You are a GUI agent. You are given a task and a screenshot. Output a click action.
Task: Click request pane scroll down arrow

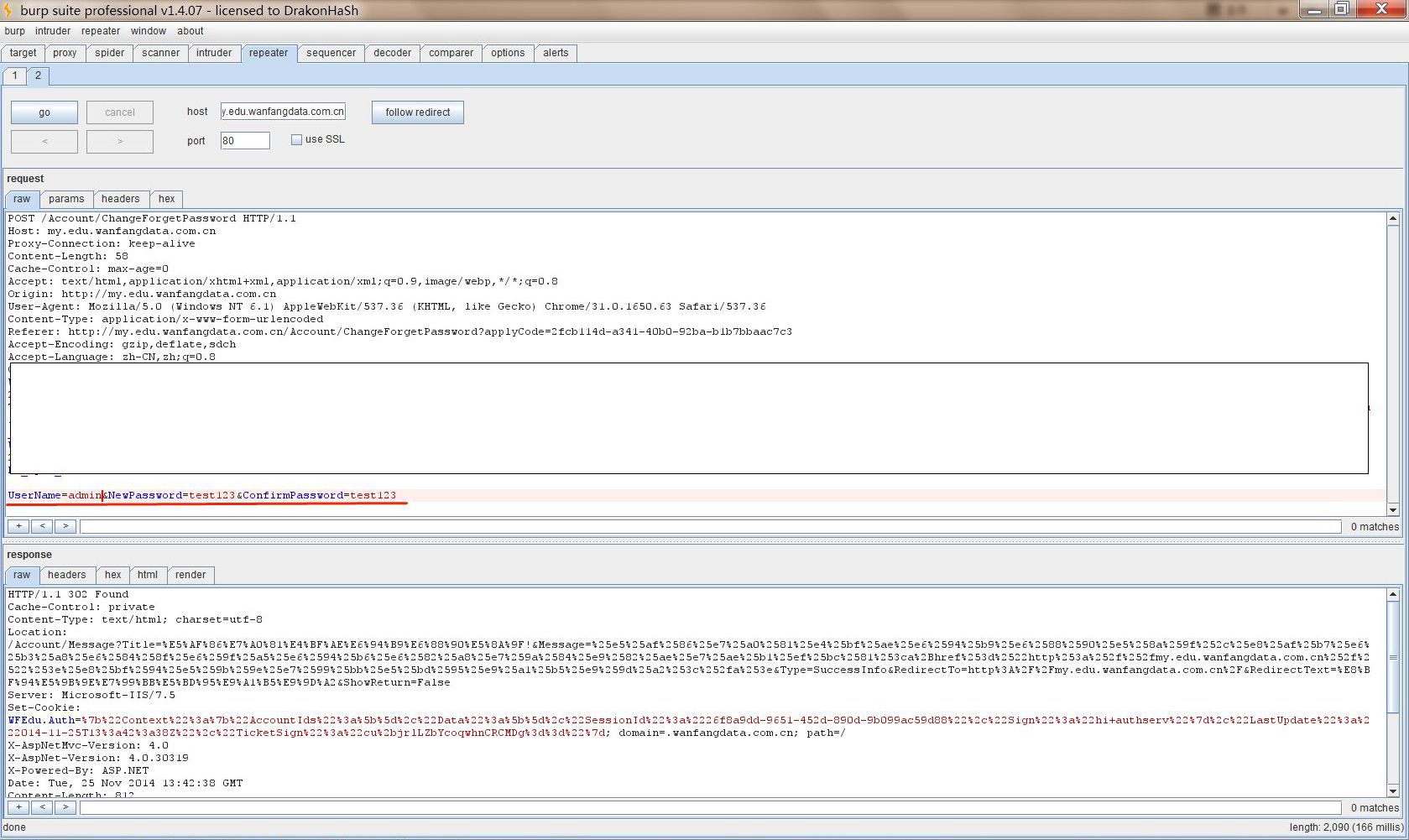(x=1393, y=509)
